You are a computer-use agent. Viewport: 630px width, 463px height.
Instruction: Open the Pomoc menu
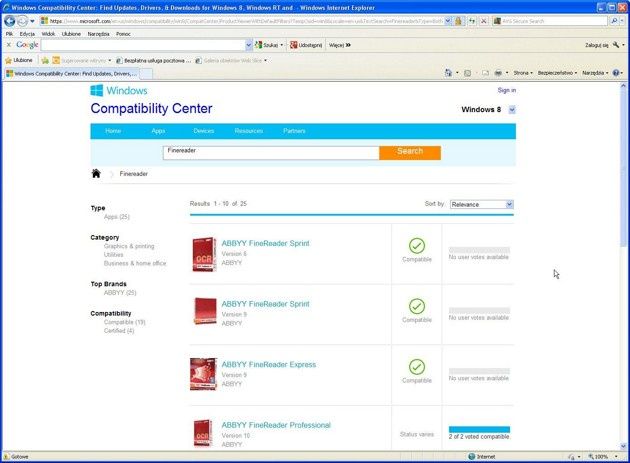coord(123,34)
